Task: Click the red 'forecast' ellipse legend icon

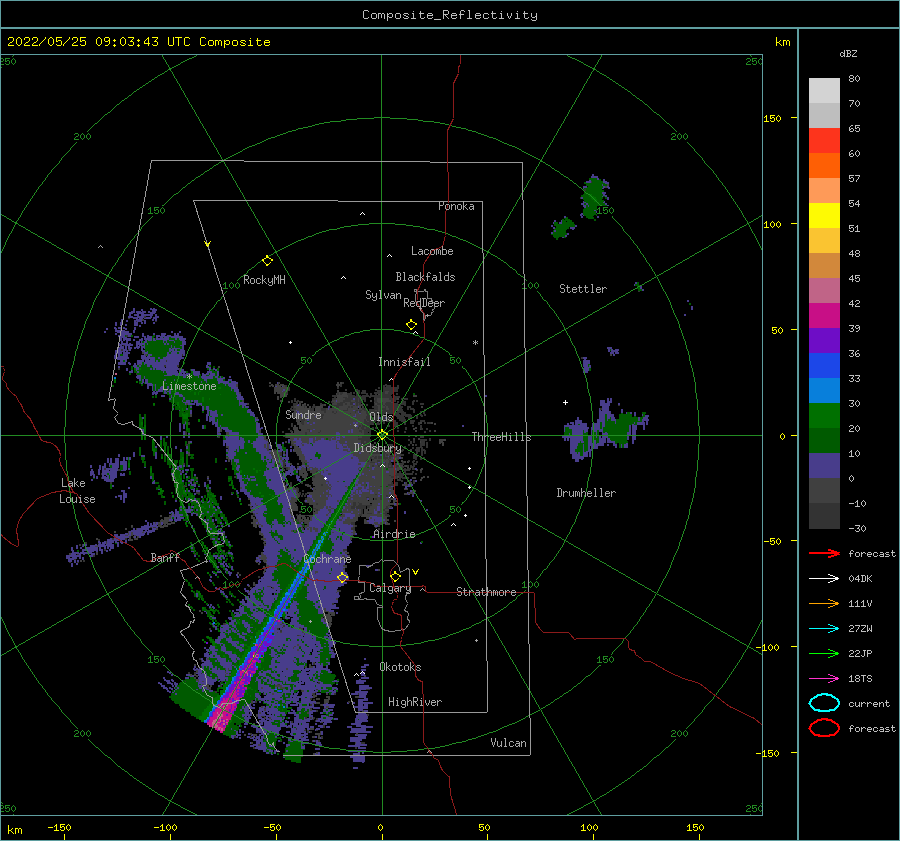Action: (x=824, y=728)
